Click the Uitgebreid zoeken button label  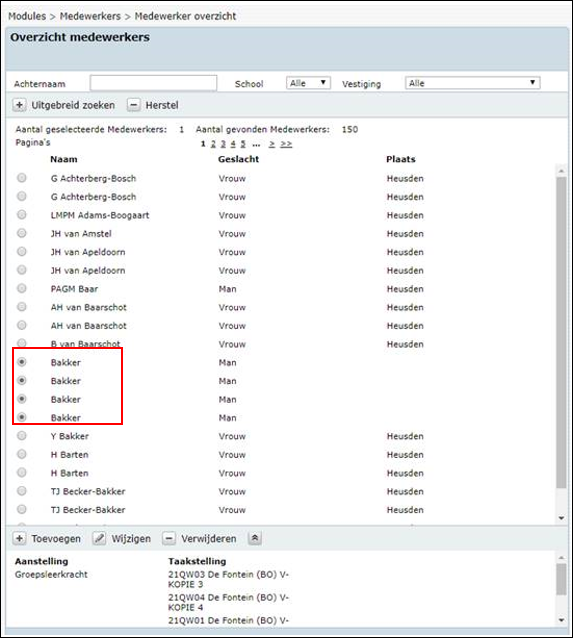point(73,105)
